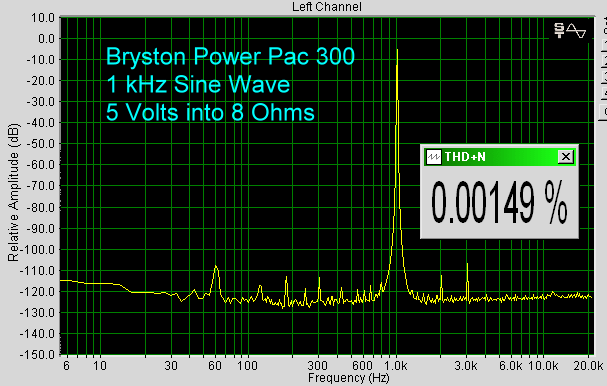Click the Relative Amplitude (dB) axis label
607x386 pixels.
(13, 192)
